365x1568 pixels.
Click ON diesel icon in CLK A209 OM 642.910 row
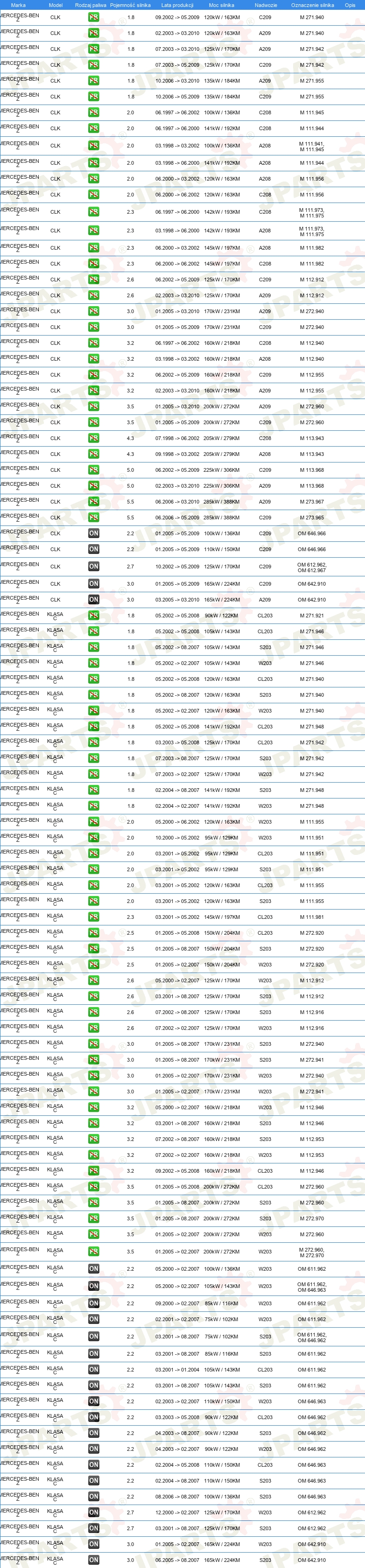coord(93,600)
